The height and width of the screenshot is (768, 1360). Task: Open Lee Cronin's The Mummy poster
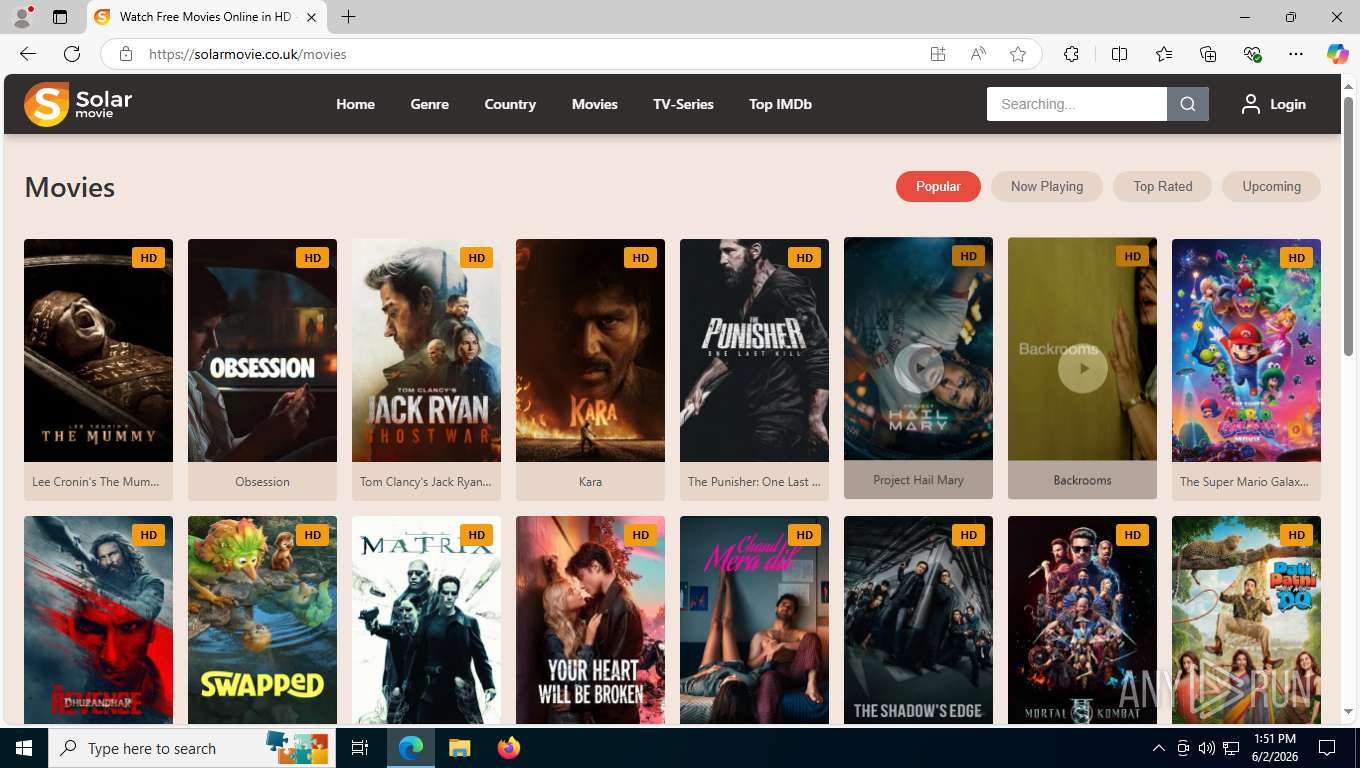pyautogui.click(x=98, y=350)
